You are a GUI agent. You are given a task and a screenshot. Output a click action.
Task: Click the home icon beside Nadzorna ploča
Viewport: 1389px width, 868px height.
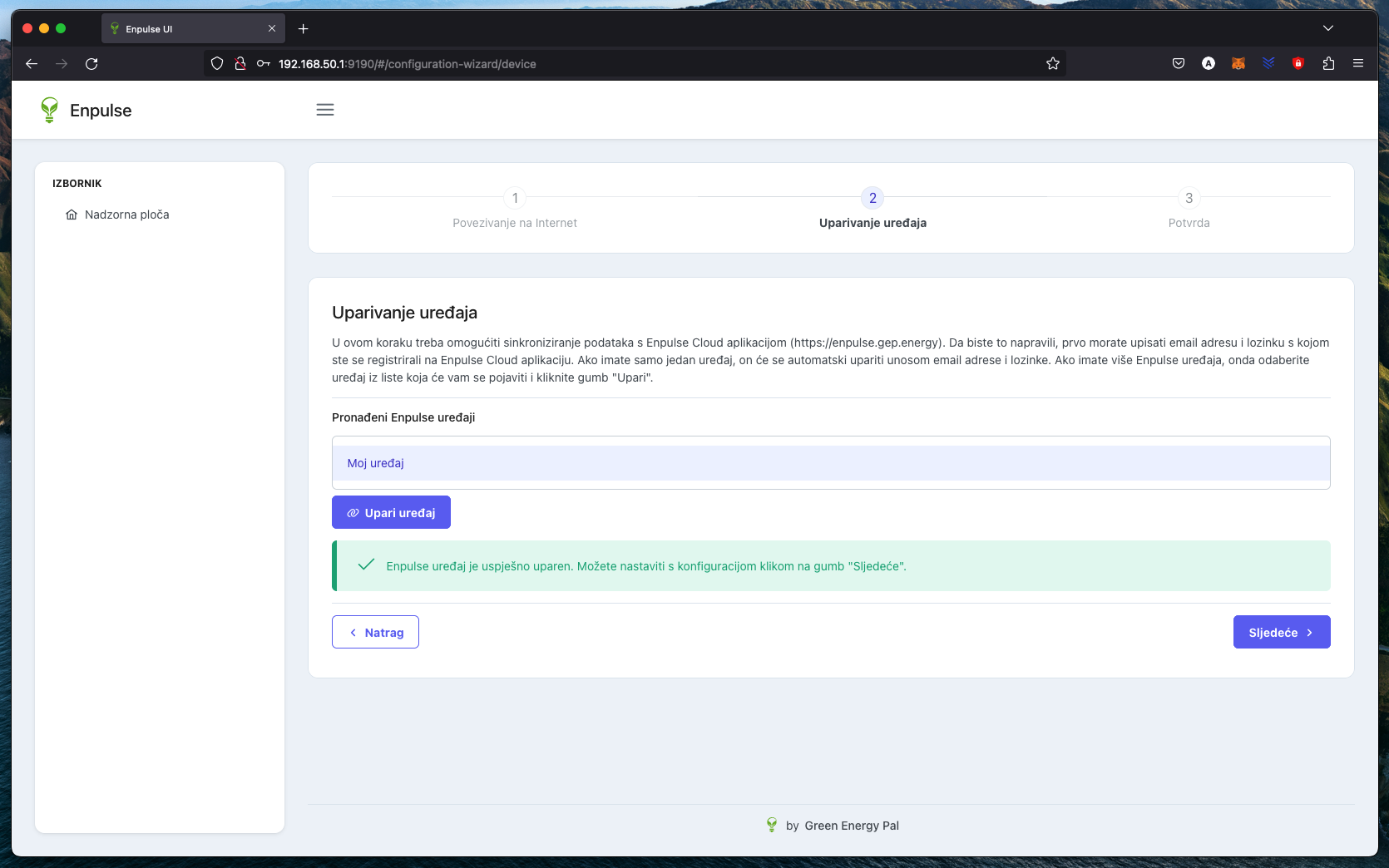pyautogui.click(x=72, y=214)
